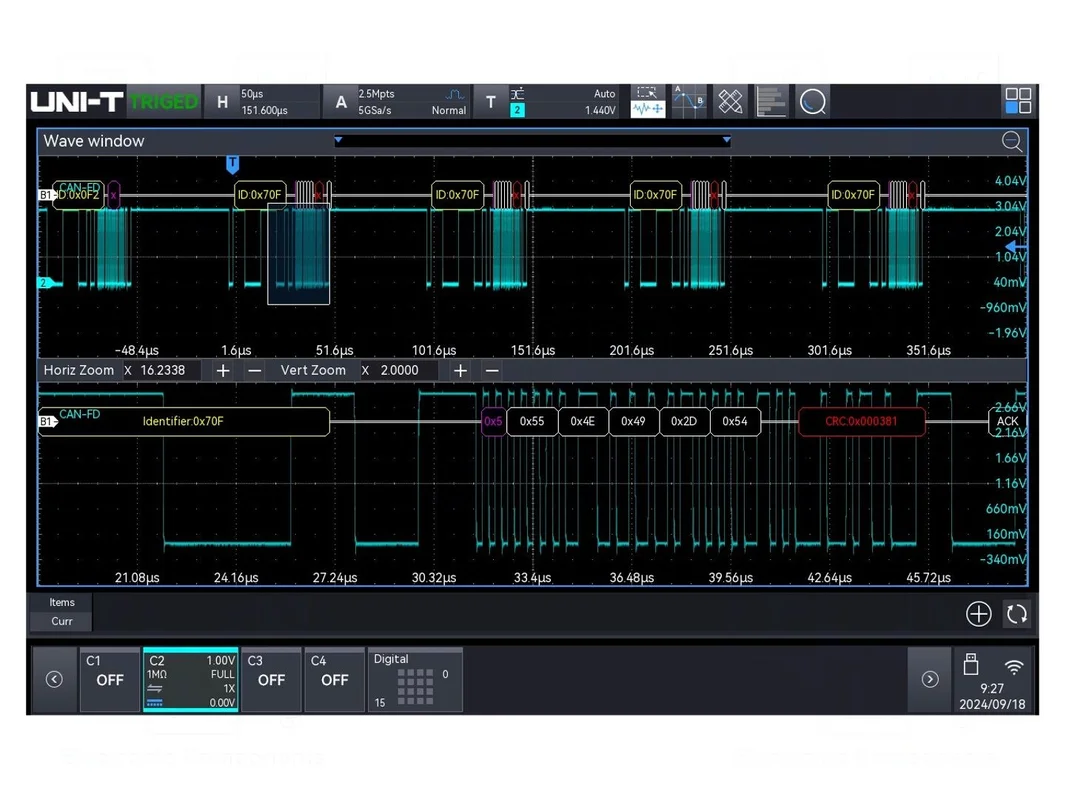Click the ruler and pencil measure icon
This screenshot has height=800, width=1066.
coord(730,102)
